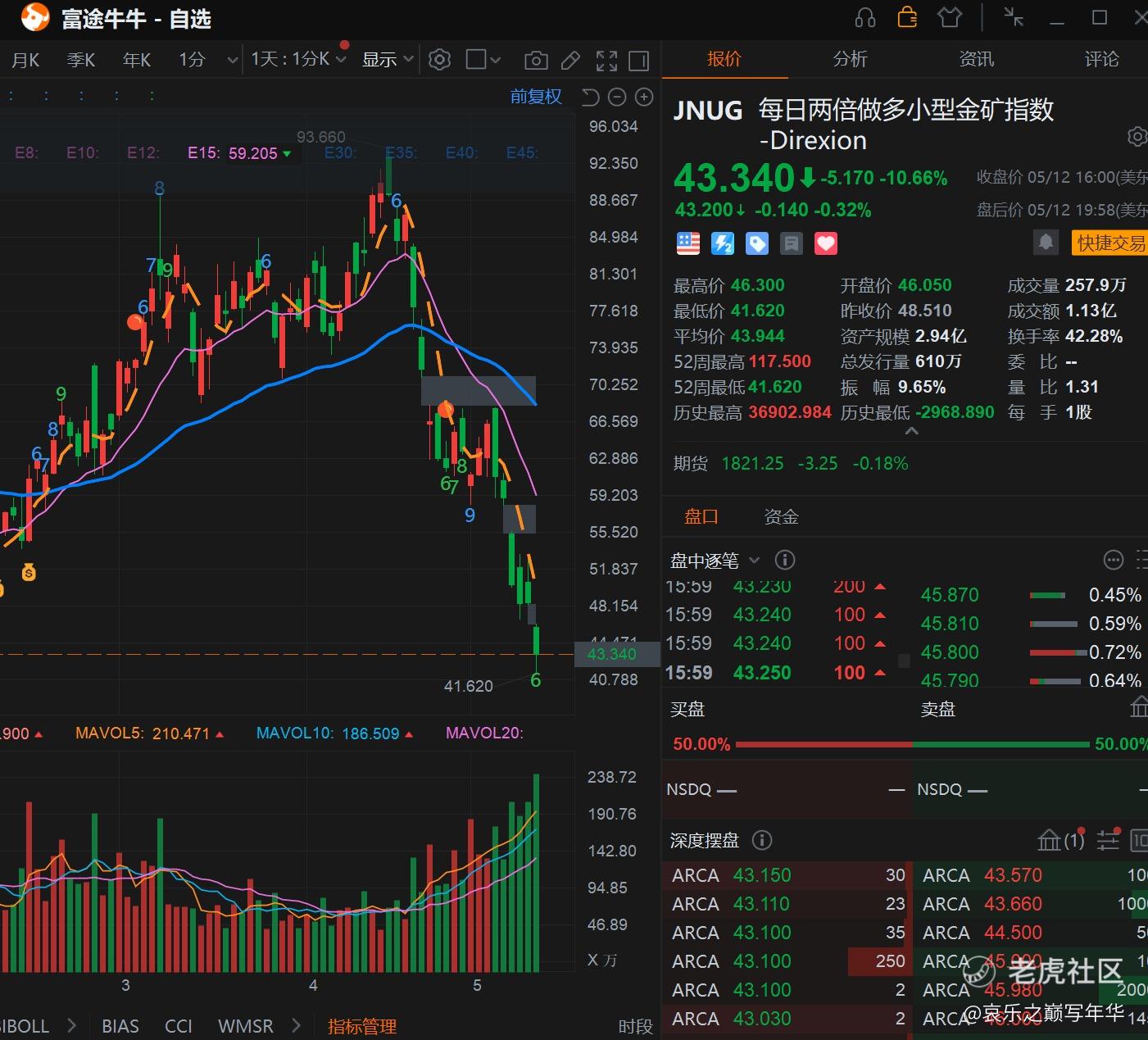
Task: Toggle the right sidebar panel icon
Action: tap(639, 60)
